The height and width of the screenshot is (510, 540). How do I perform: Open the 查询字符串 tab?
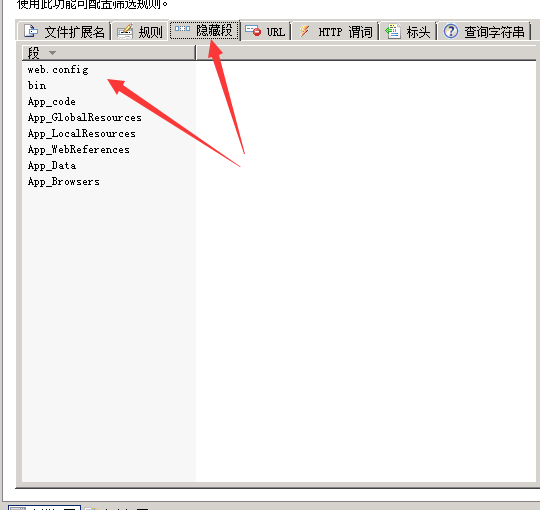coord(484,31)
